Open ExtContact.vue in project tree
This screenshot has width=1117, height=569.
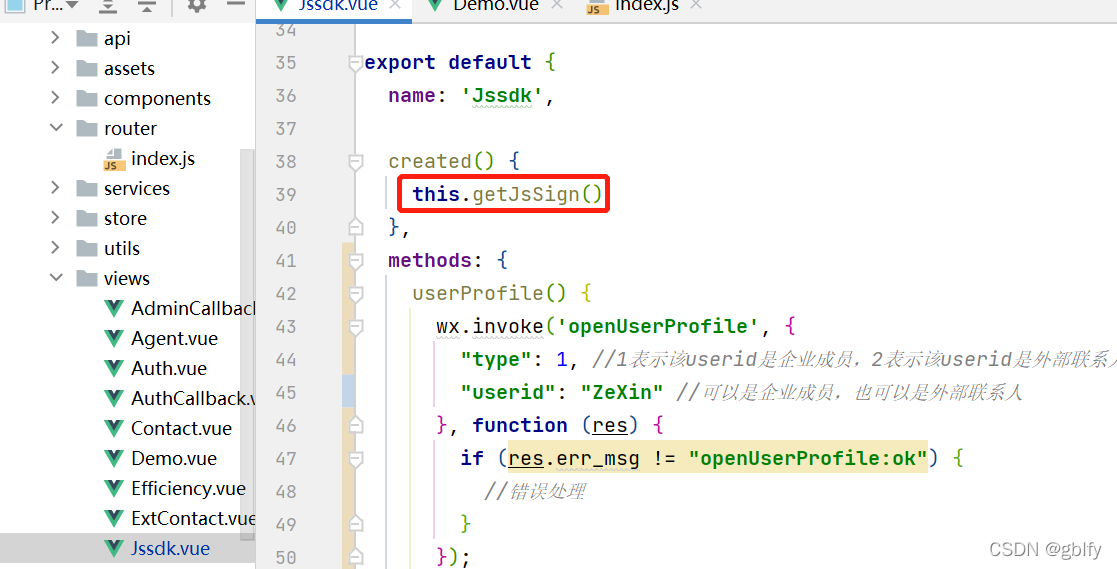click(193, 518)
